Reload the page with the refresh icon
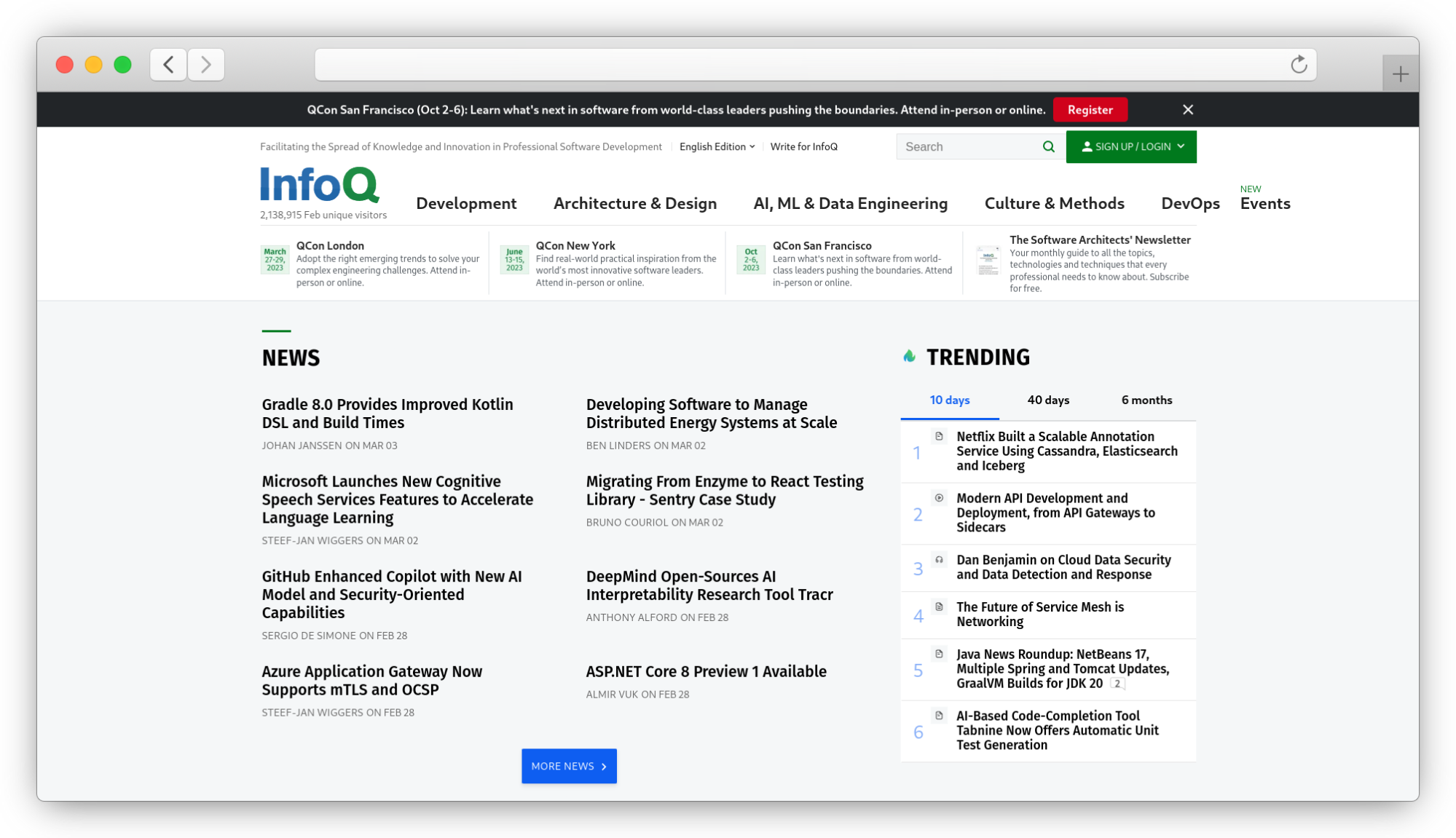The image size is (1456, 838). (1299, 65)
